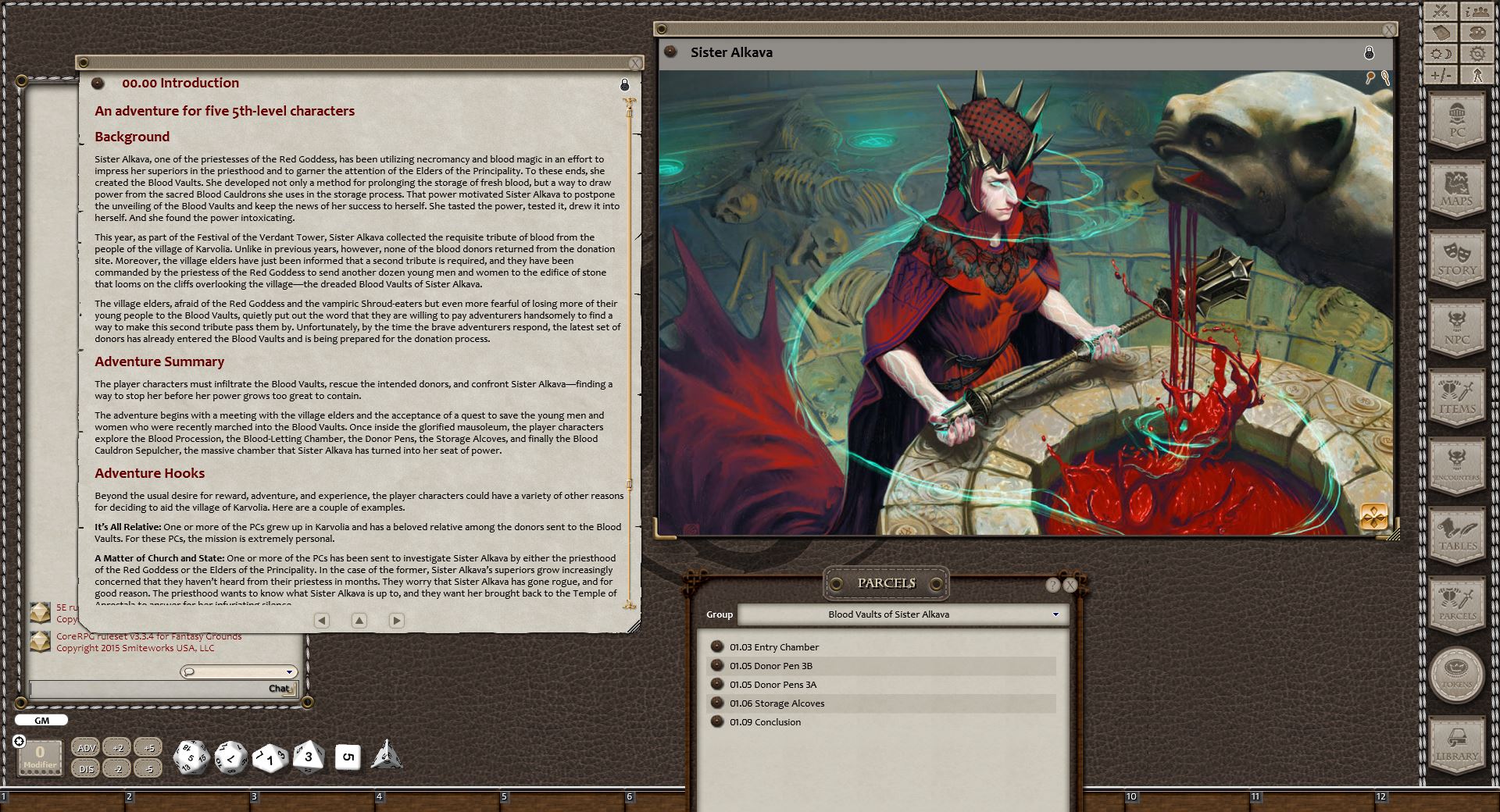Click the Sister Alkava image link icon
Screen dimensions: 1500x812
click(670, 52)
